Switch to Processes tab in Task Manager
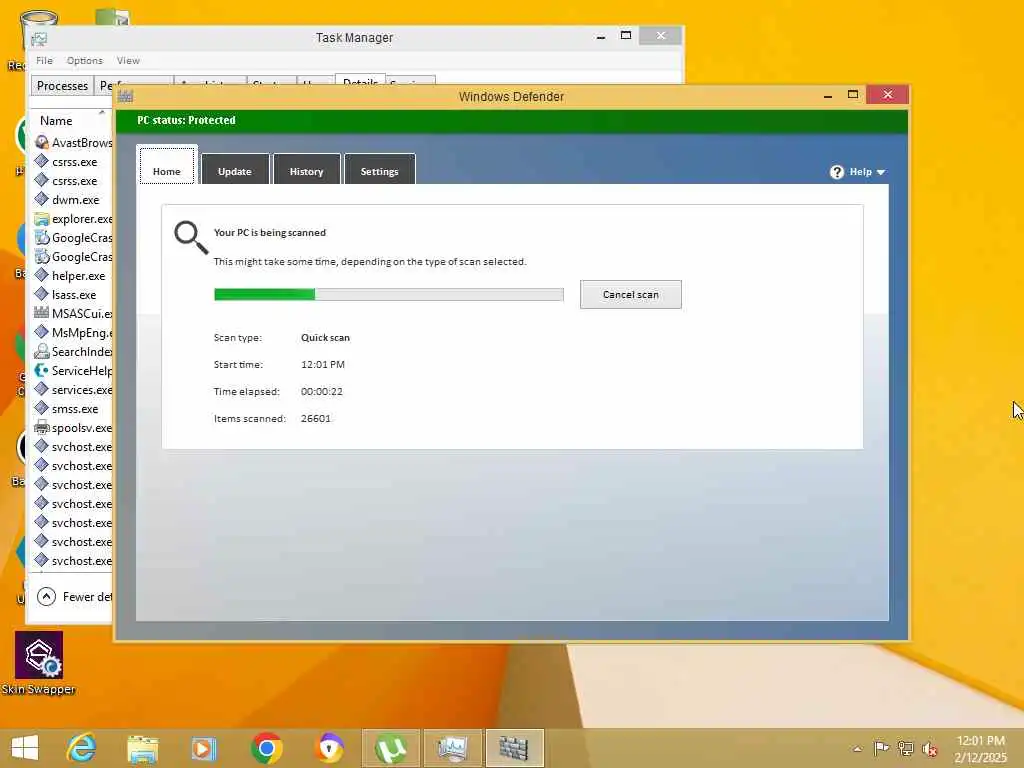Viewport: 1024px width, 768px height. (62, 86)
